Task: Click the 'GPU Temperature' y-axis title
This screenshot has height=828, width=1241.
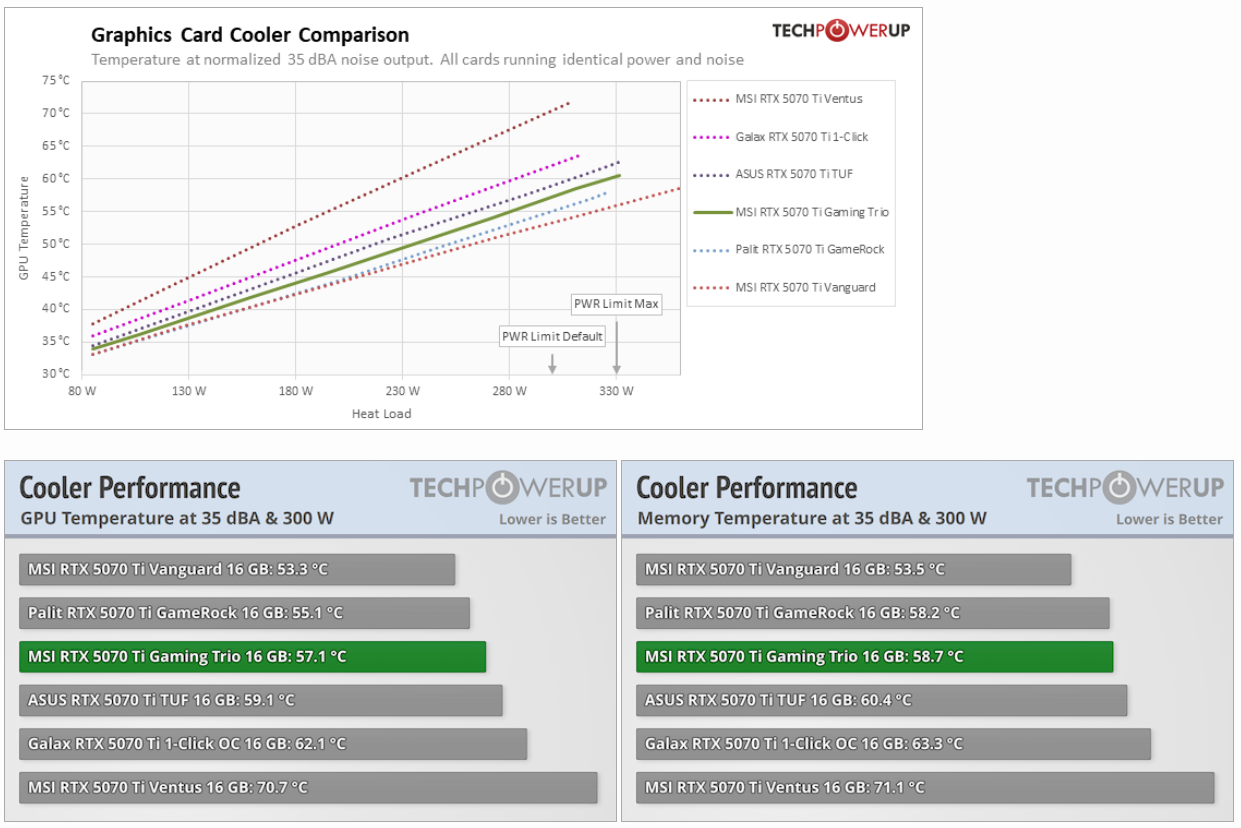Action: [24, 228]
